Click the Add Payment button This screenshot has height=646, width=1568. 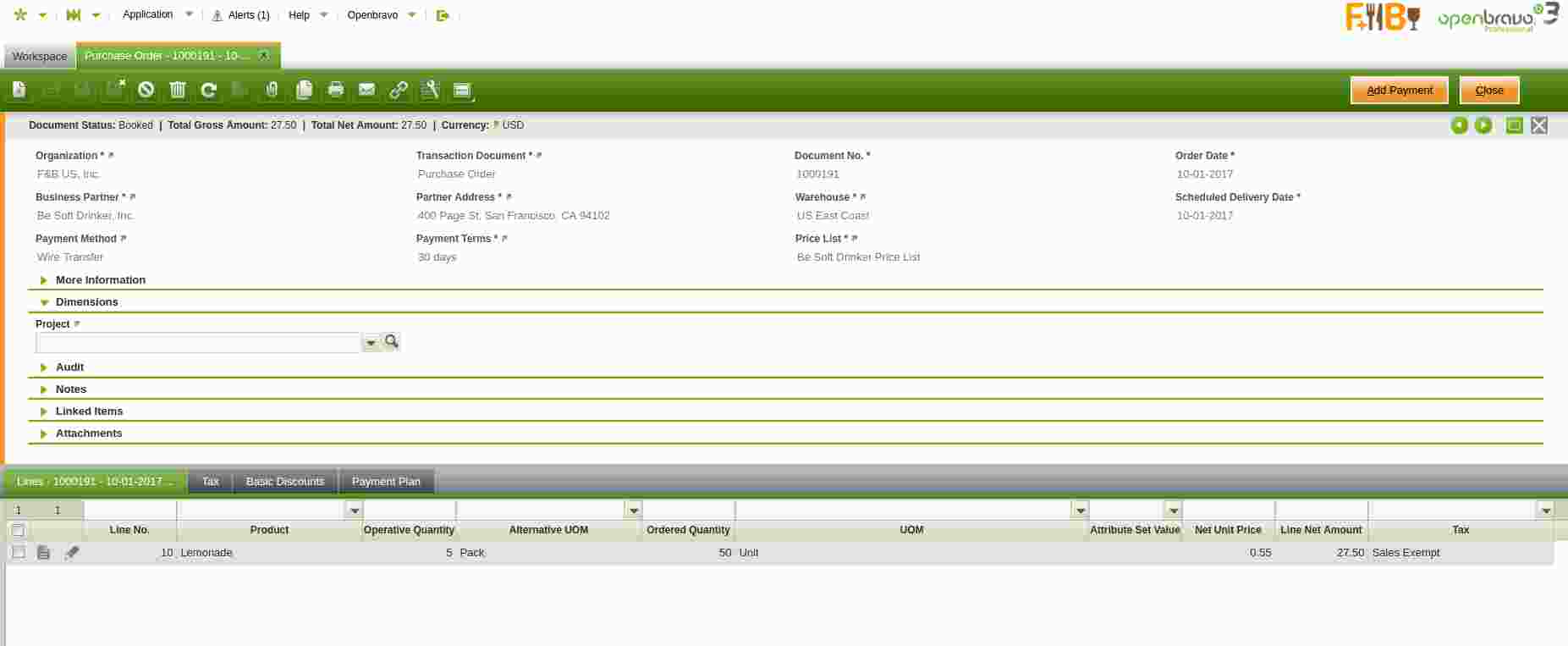point(1399,91)
